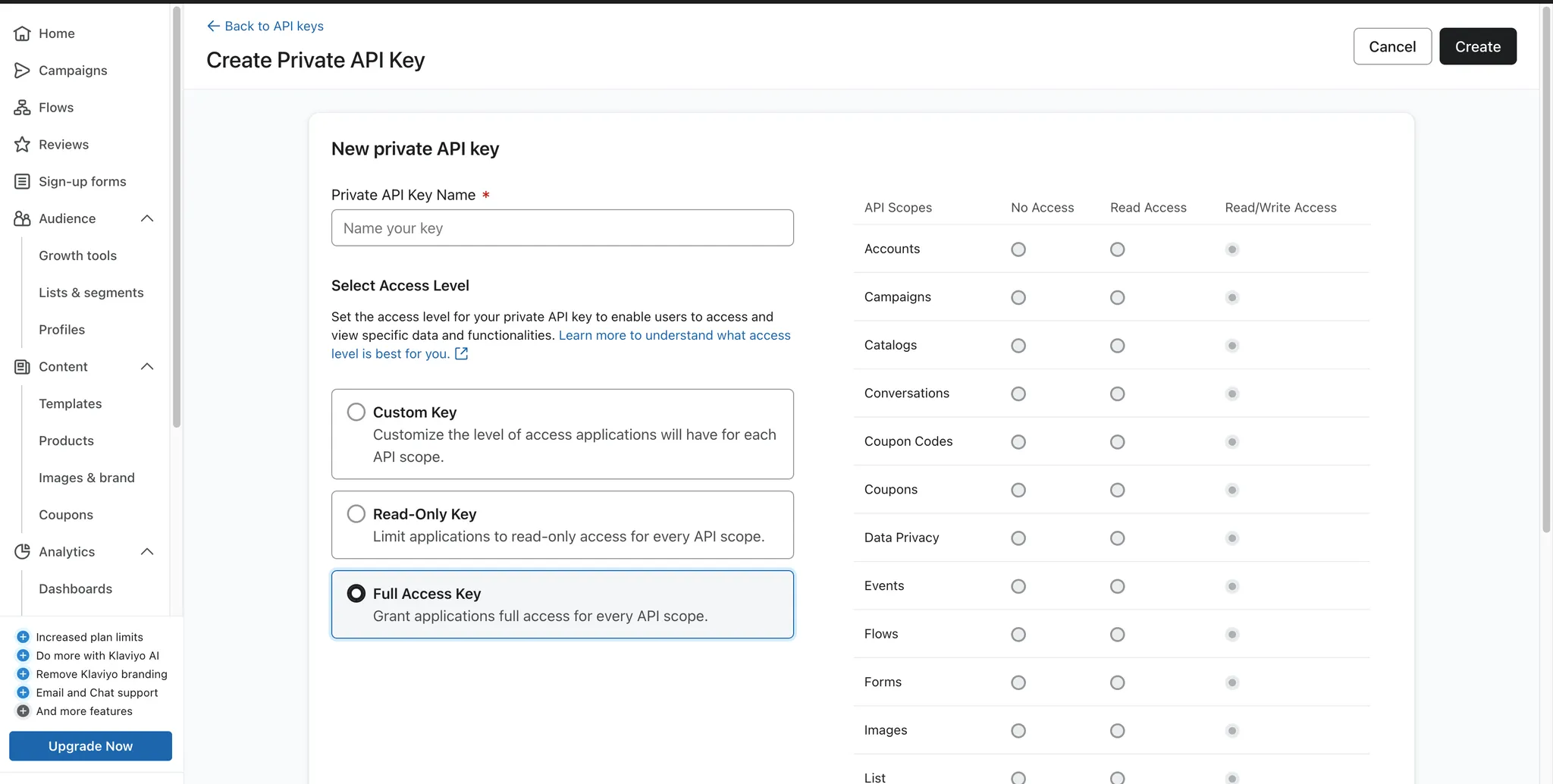Select the Read-Only Key option
The width and height of the screenshot is (1553, 784).
click(563, 525)
